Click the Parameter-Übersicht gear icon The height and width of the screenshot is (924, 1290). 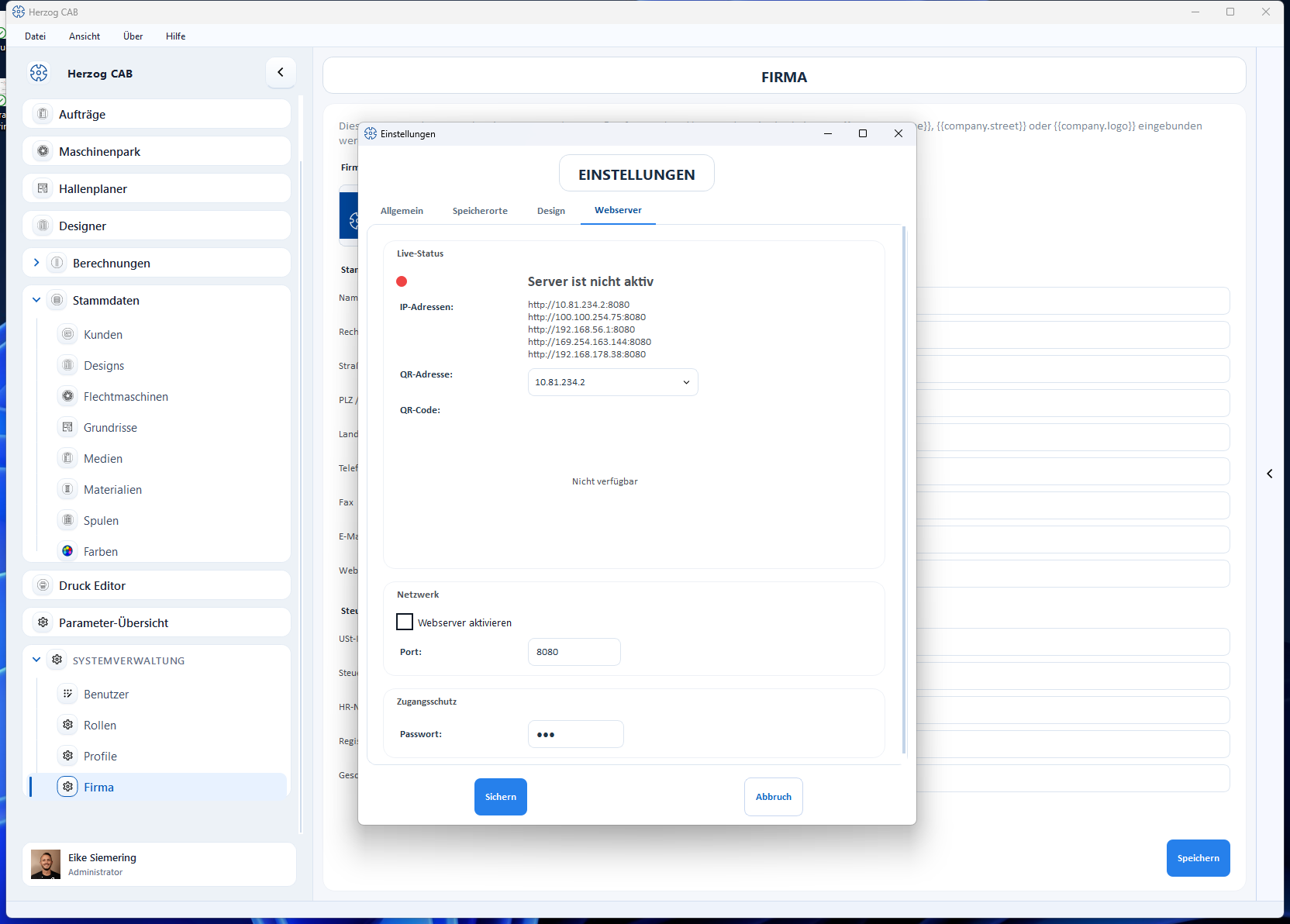pyautogui.click(x=43, y=622)
